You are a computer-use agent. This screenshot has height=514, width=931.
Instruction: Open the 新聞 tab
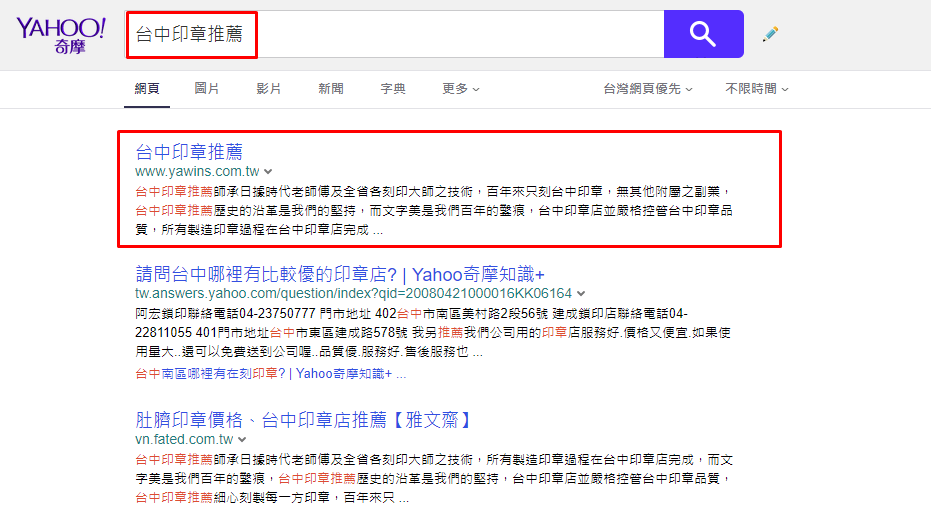point(331,89)
